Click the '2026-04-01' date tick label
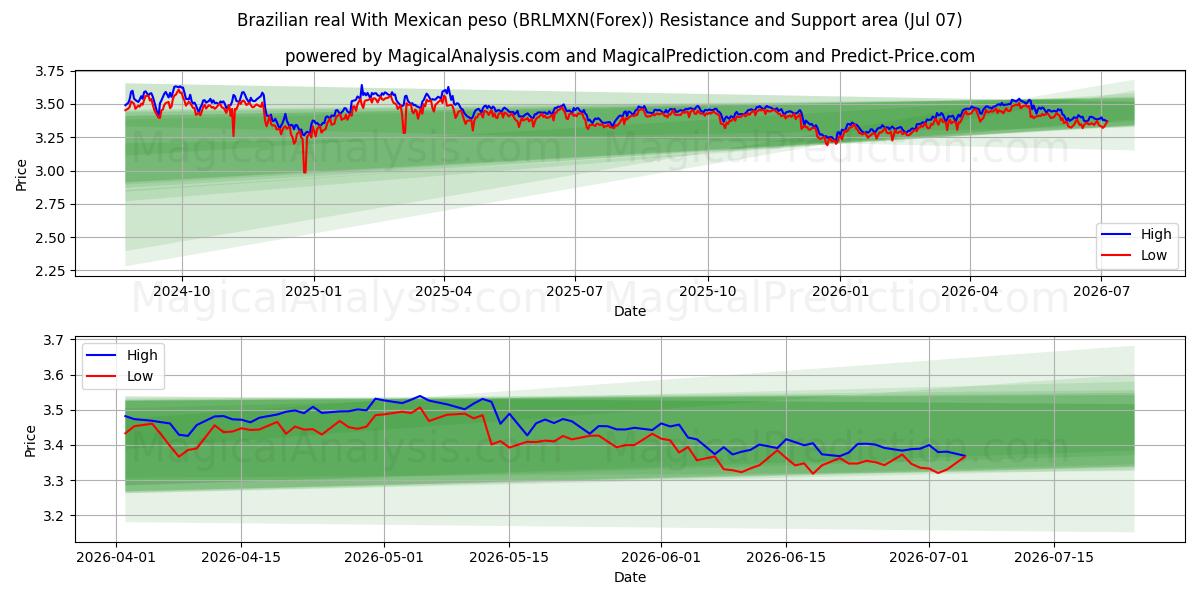The width and height of the screenshot is (1200, 600). click(x=117, y=557)
